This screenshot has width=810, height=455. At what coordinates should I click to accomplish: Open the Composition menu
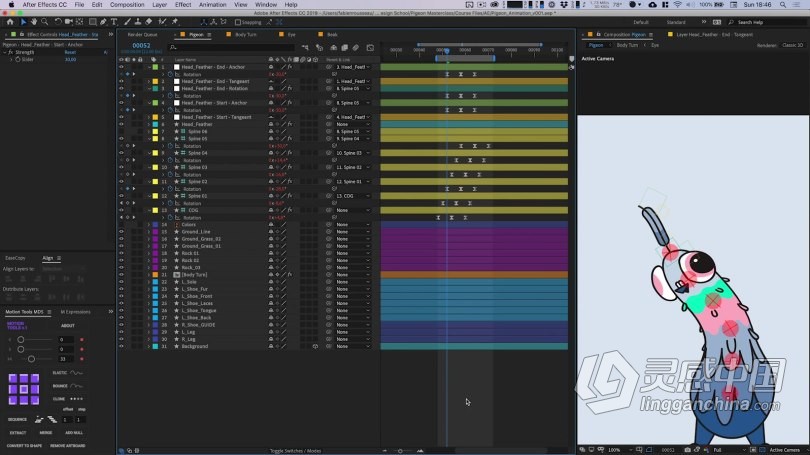point(127,5)
